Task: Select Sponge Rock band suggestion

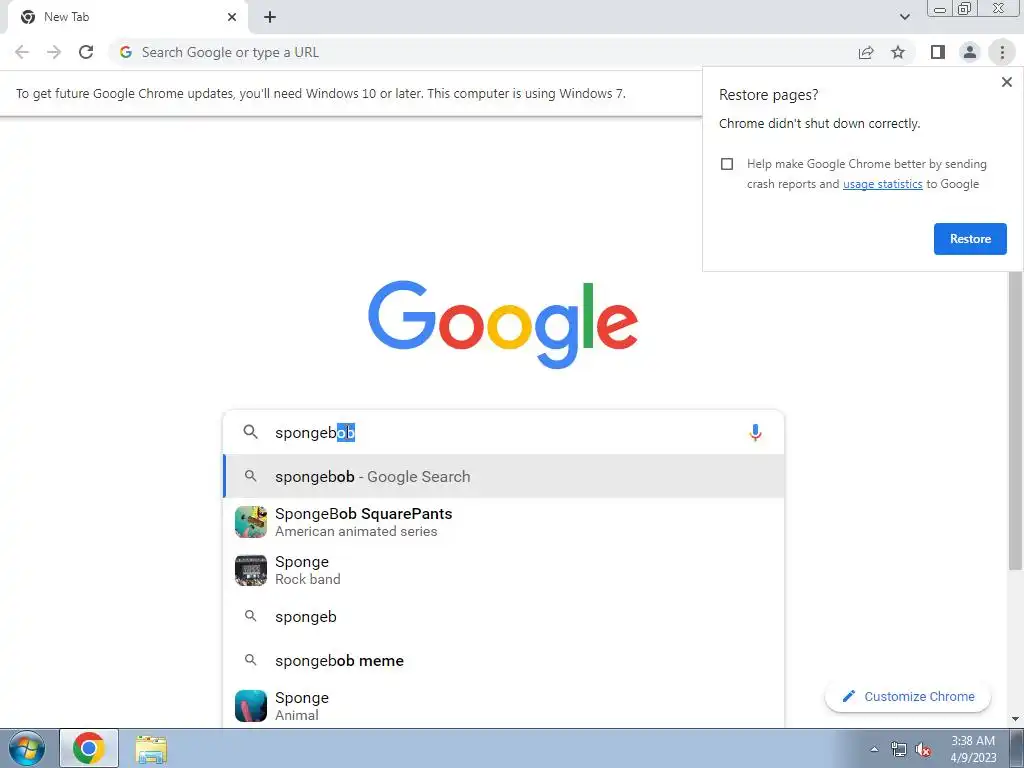Action: pyautogui.click(x=504, y=570)
